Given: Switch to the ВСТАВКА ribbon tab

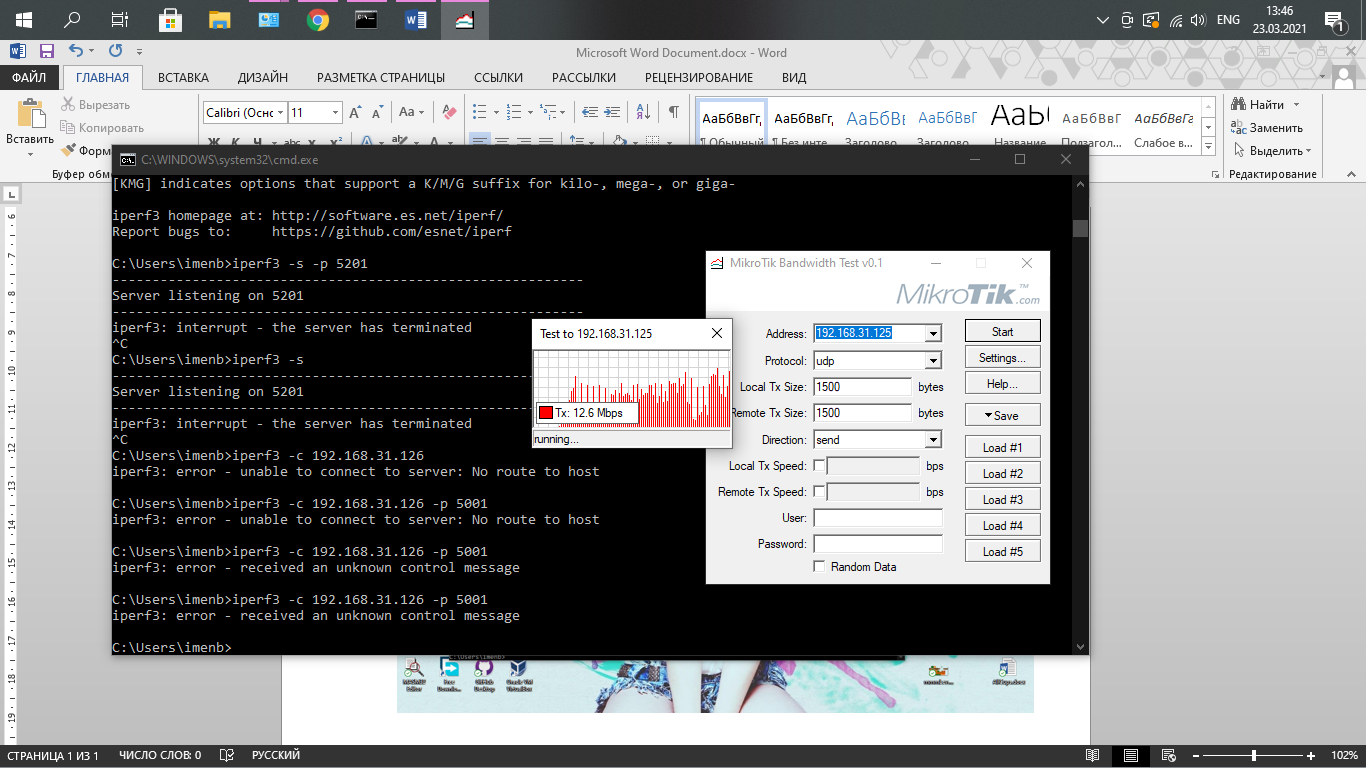Looking at the screenshot, I should [183, 78].
